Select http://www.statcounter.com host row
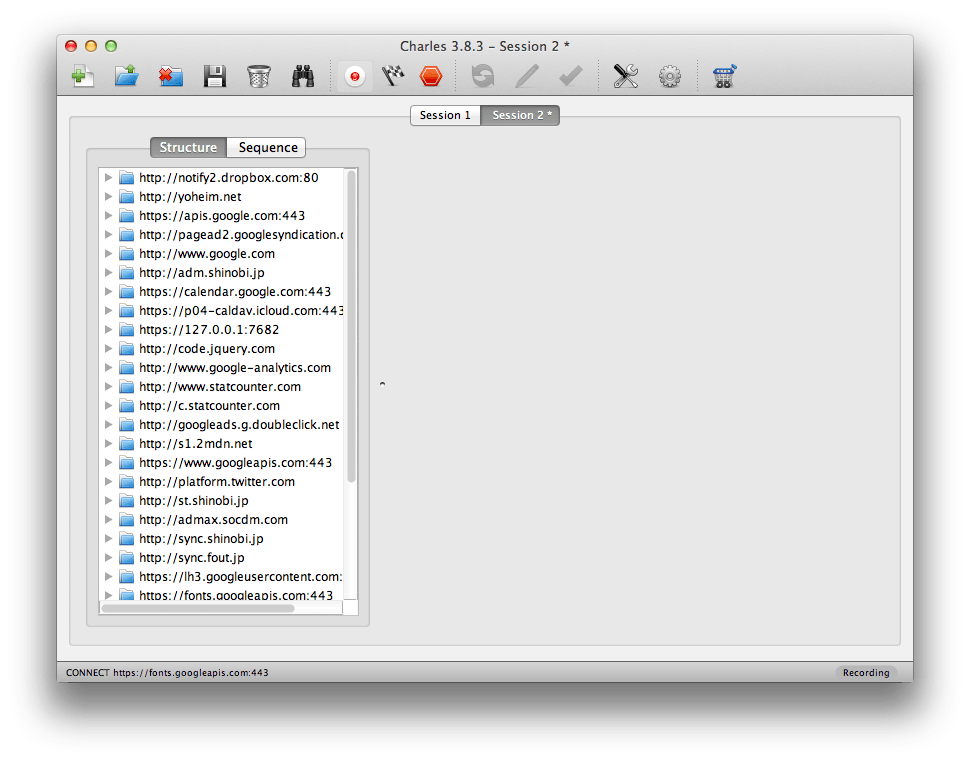The image size is (970, 761). [221, 387]
